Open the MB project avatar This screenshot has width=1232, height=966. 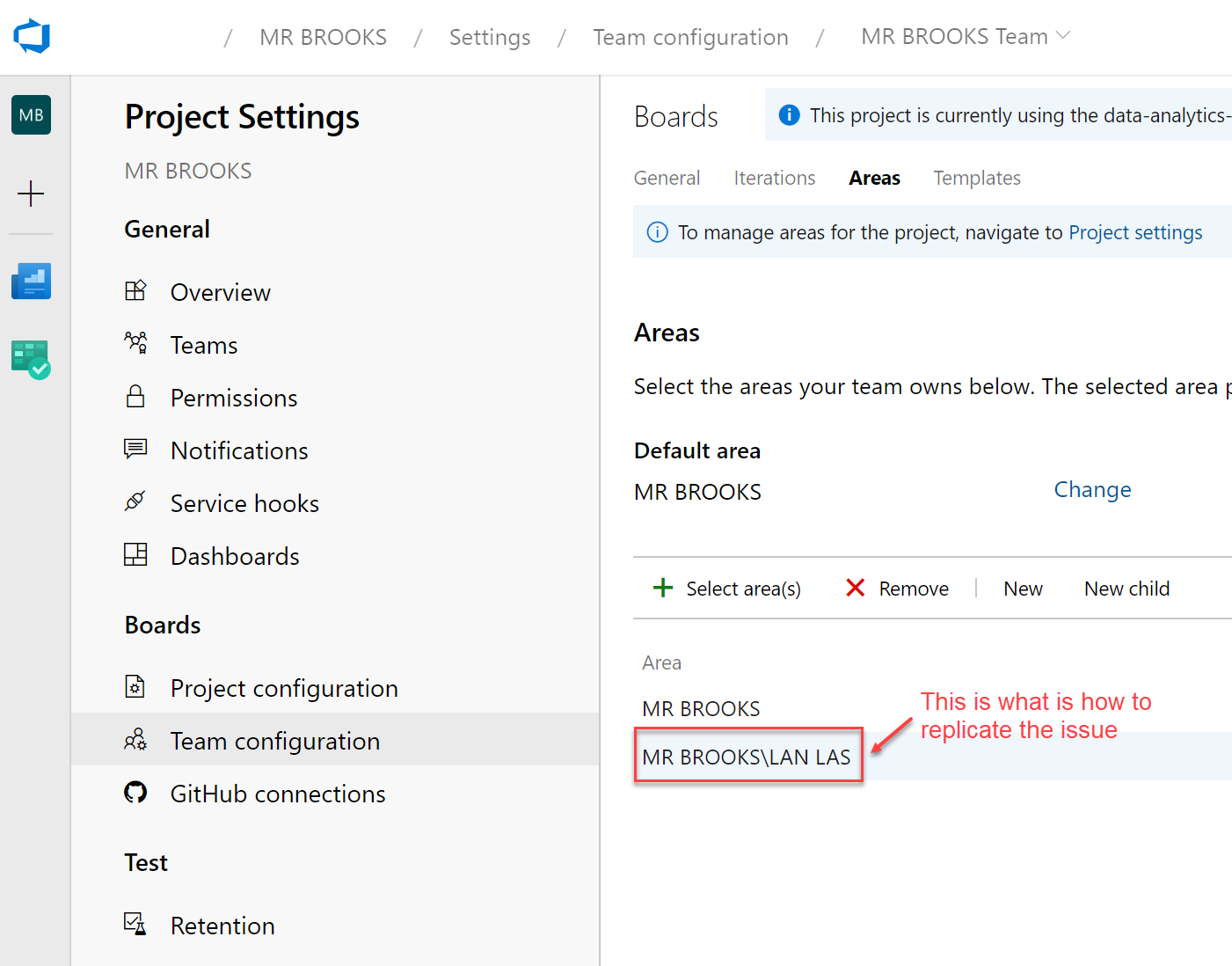click(31, 114)
